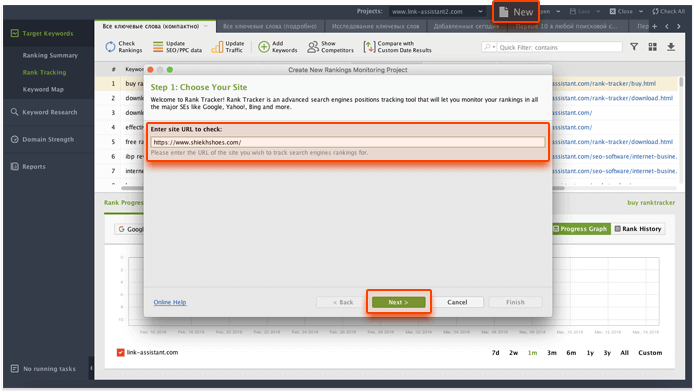
Task: Switch to Добавленные сегодня tab
Action: click(466, 26)
